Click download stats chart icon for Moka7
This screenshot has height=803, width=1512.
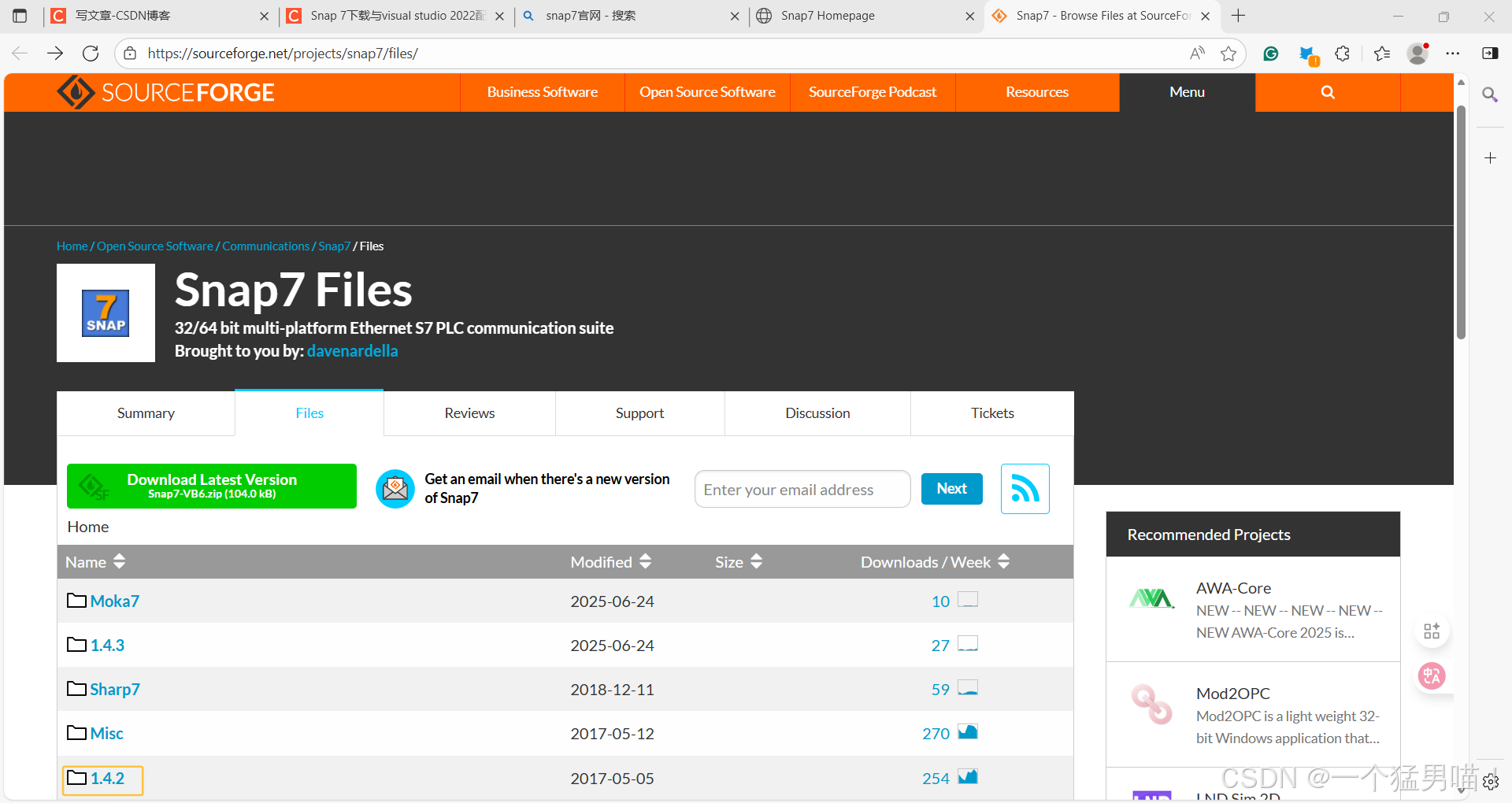point(968,600)
